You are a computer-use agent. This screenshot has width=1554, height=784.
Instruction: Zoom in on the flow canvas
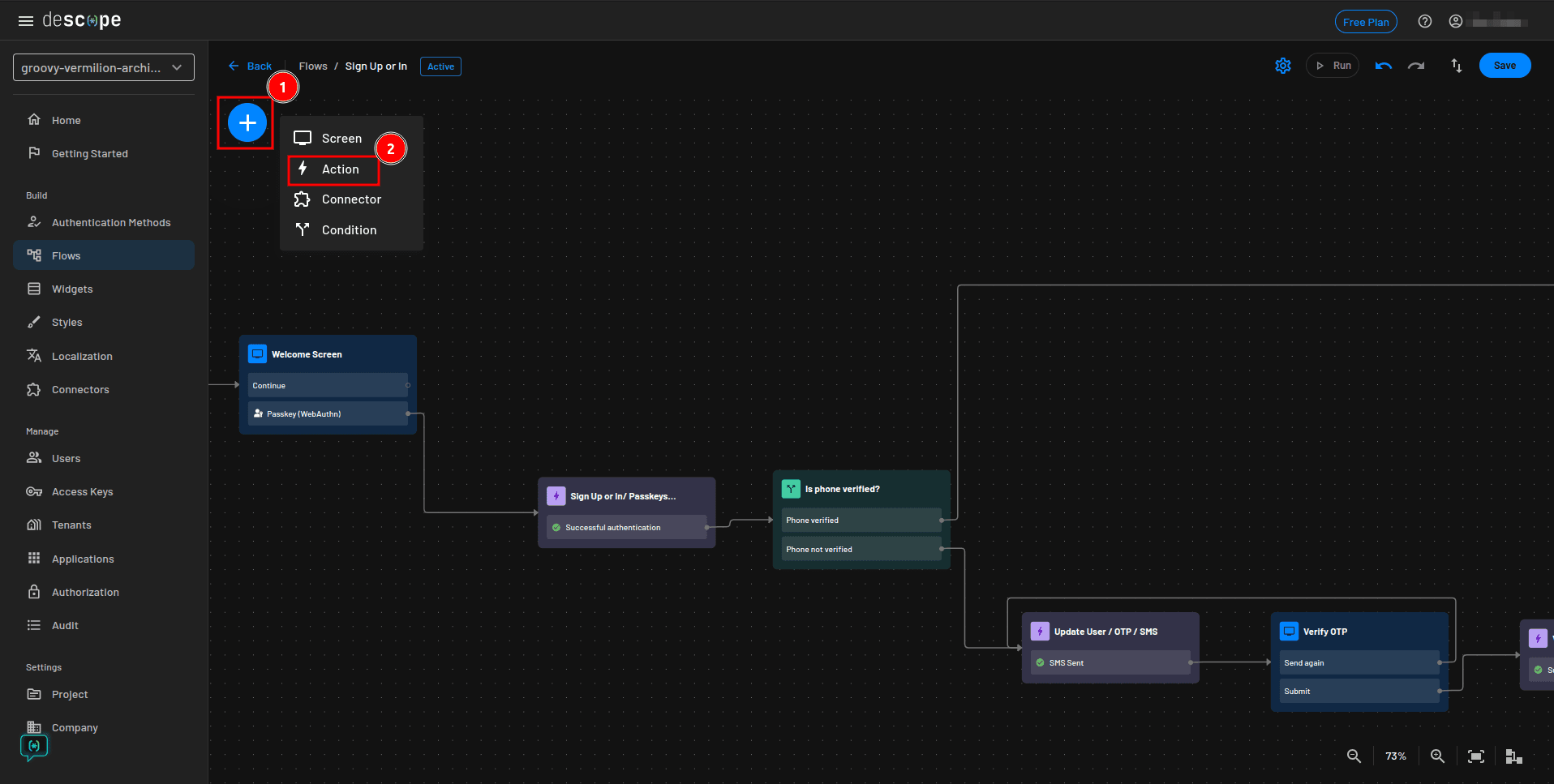point(1437,756)
